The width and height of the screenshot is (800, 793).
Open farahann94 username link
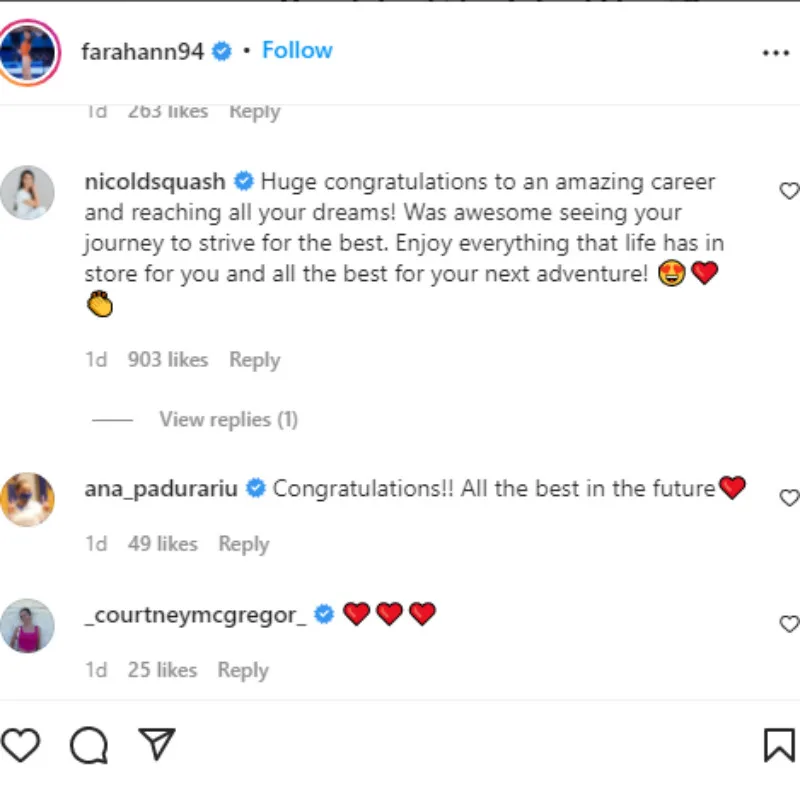click(143, 51)
